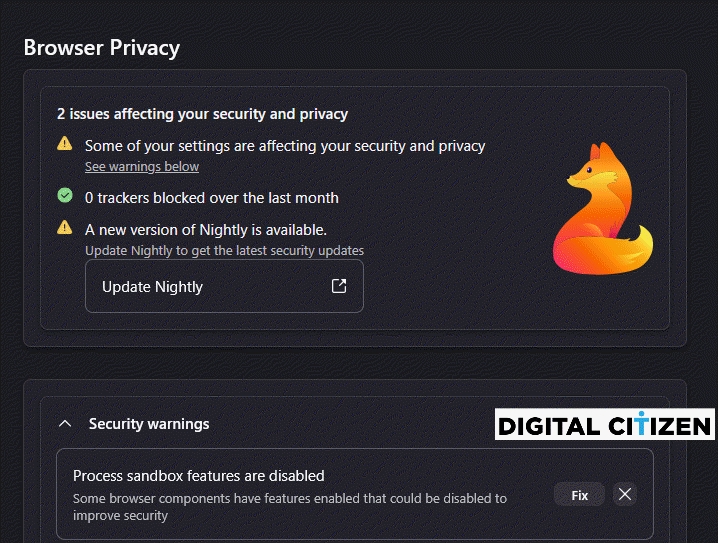718x543 pixels.
Task: Click the warning triangle next to Nightly update notice
Action: coord(65,227)
